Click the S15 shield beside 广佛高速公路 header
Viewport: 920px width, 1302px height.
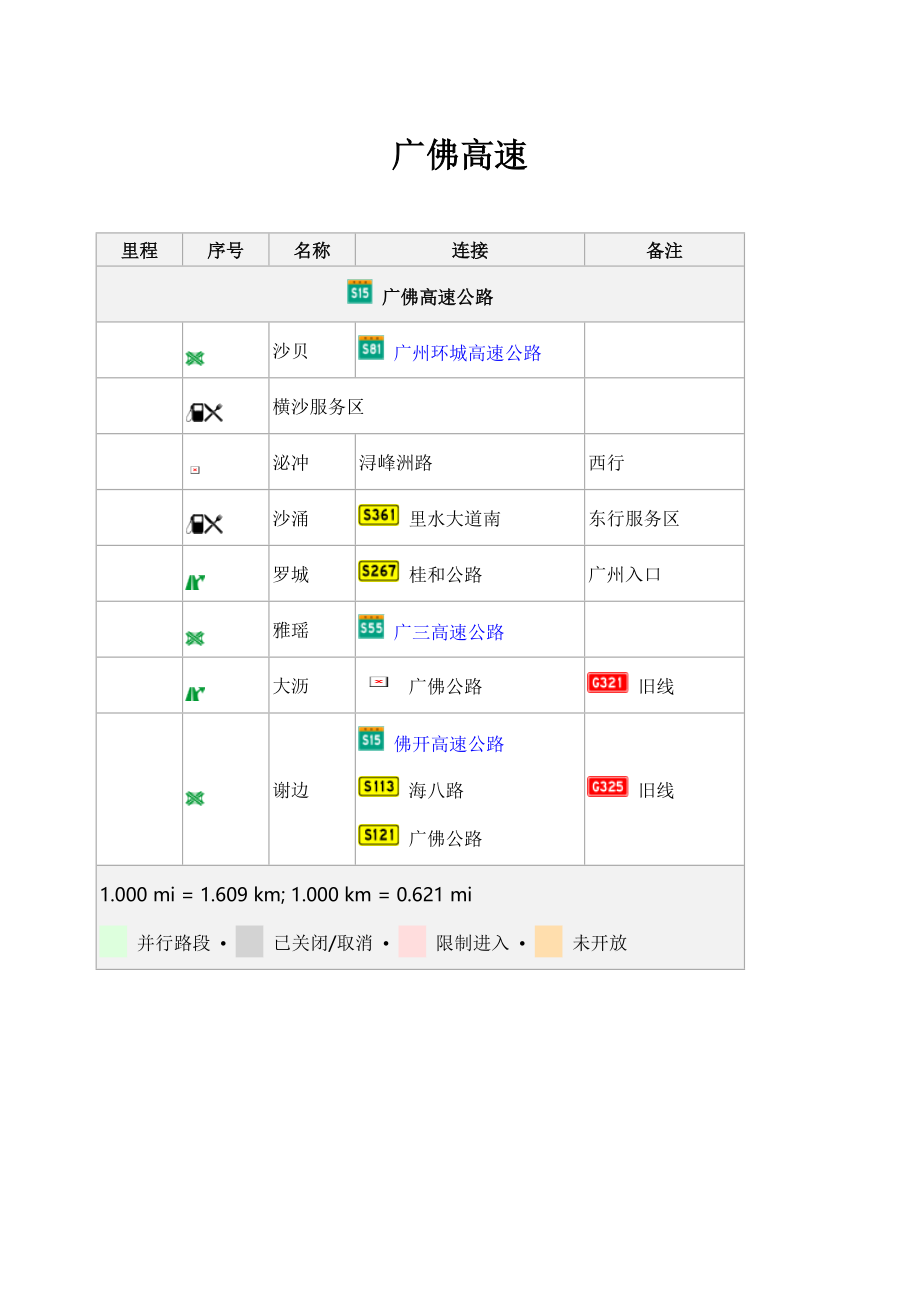click(x=360, y=292)
